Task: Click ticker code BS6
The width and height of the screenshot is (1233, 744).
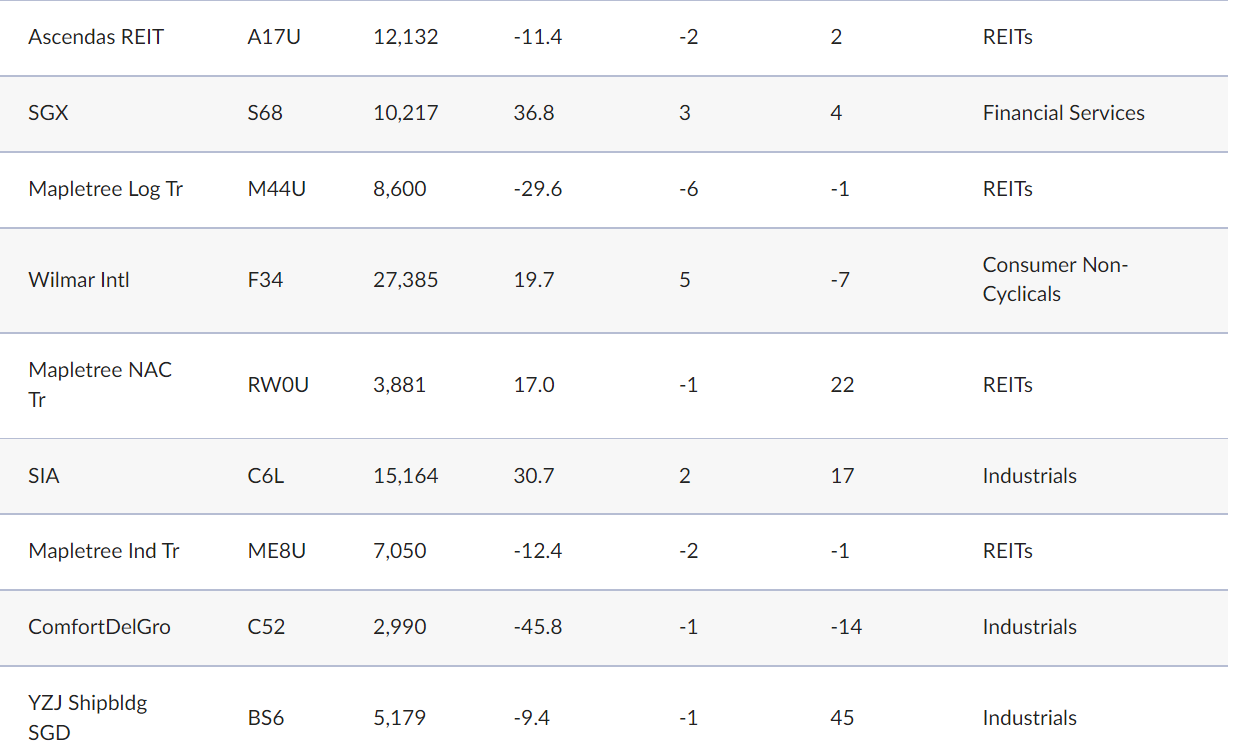Action: coord(266,718)
